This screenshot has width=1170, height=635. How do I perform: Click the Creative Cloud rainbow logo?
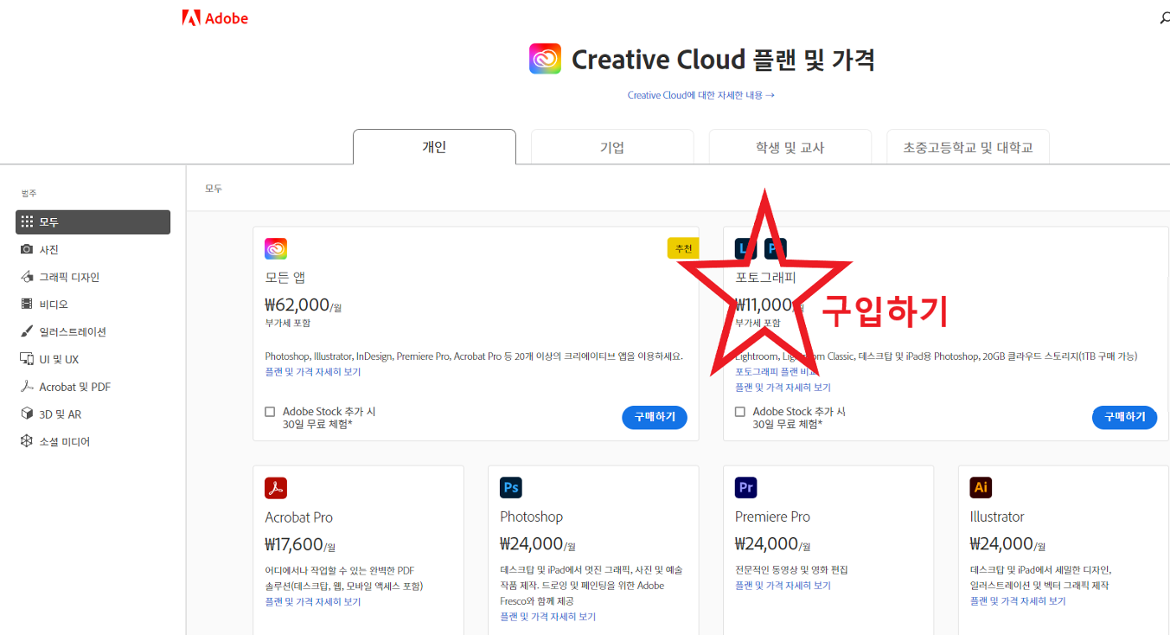[x=545, y=59]
